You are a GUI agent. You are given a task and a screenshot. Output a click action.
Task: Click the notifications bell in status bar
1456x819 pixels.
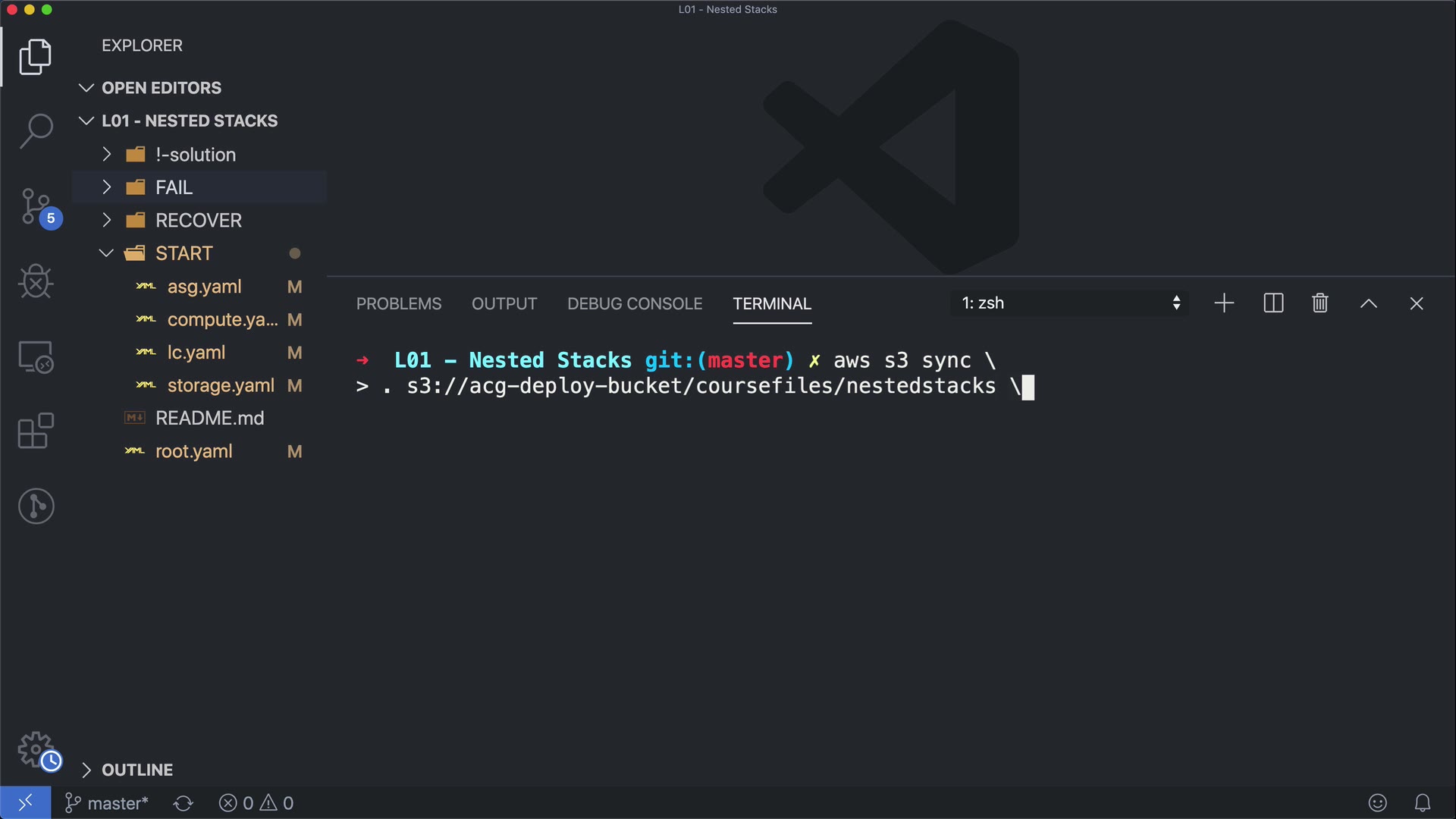coord(1423,803)
